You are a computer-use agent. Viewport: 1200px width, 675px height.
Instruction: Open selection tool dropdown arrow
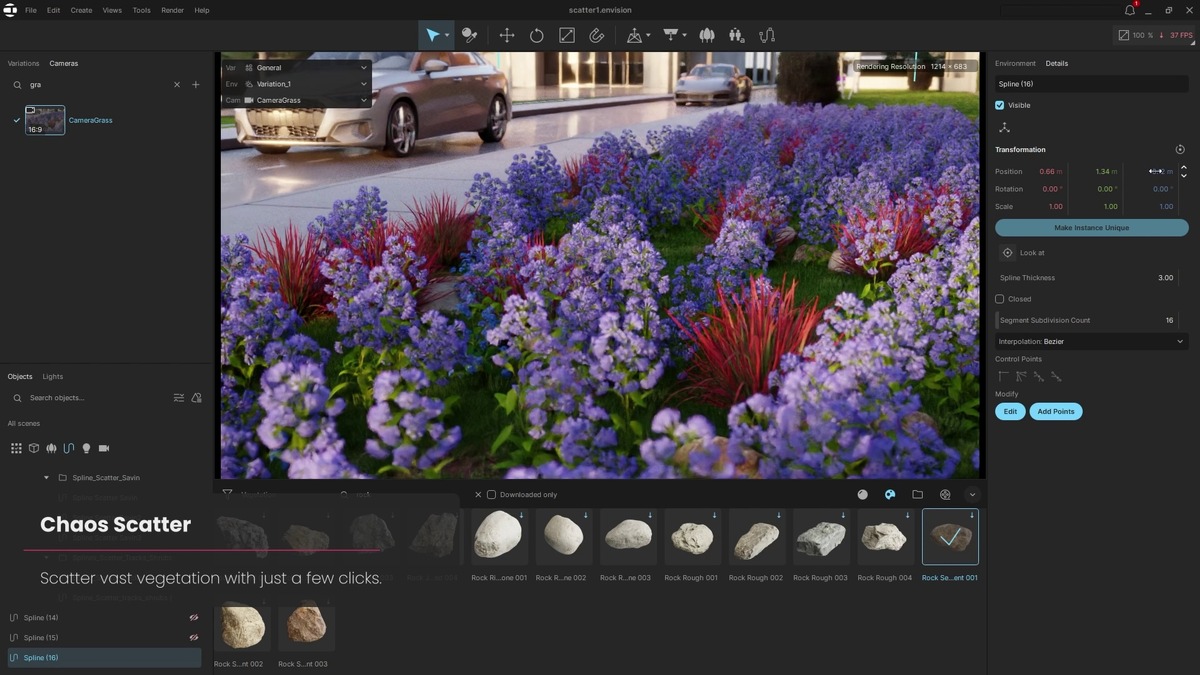tap(447, 35)
